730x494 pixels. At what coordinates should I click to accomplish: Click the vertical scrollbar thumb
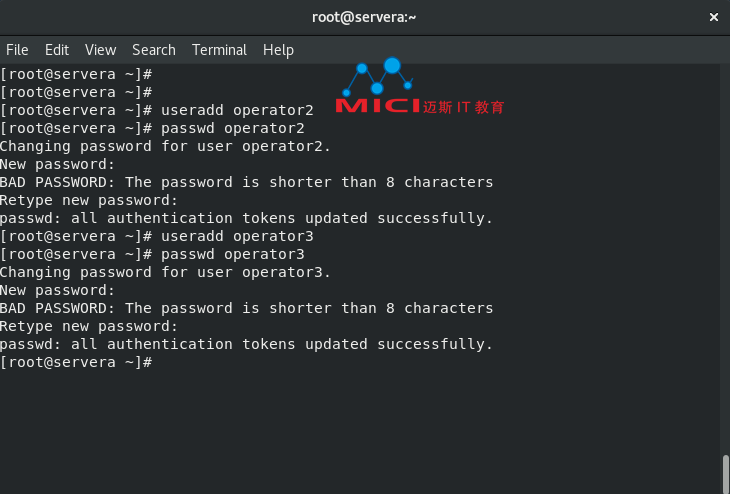tap(726, 474)
